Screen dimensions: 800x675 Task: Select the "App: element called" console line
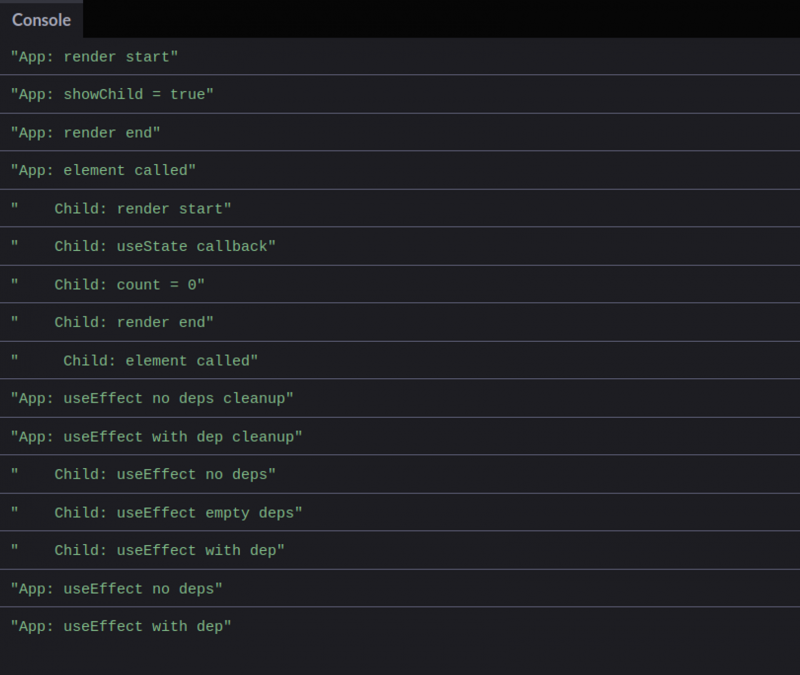click(400, 170)
